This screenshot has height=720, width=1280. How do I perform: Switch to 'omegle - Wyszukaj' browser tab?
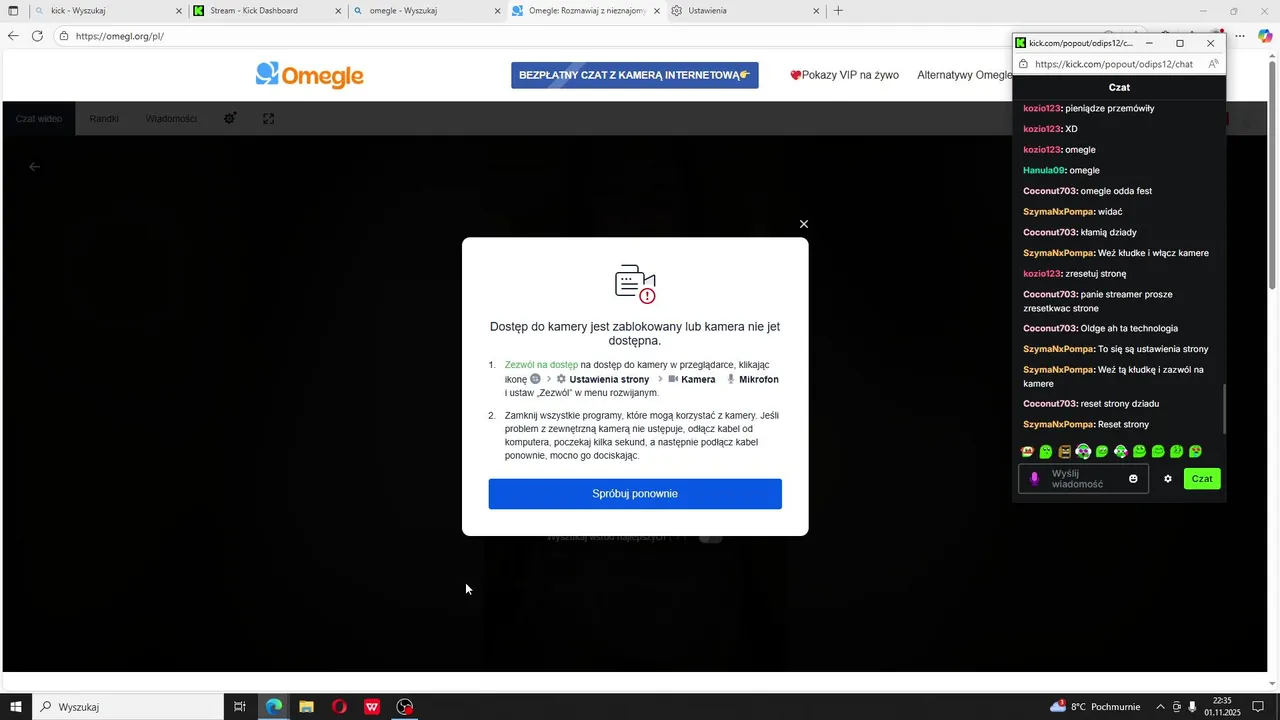pos(427,11)
